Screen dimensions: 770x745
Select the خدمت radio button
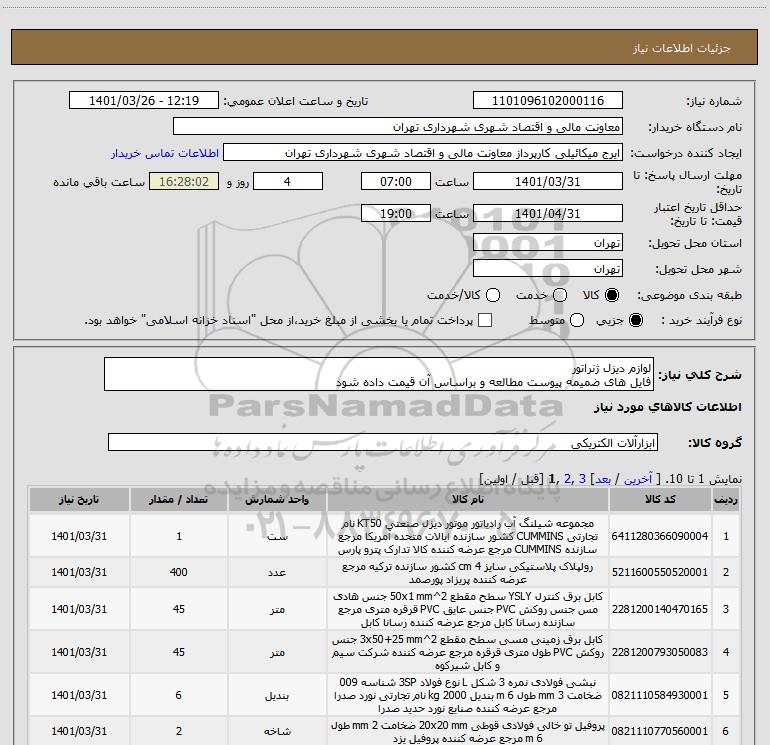[560, 295]
